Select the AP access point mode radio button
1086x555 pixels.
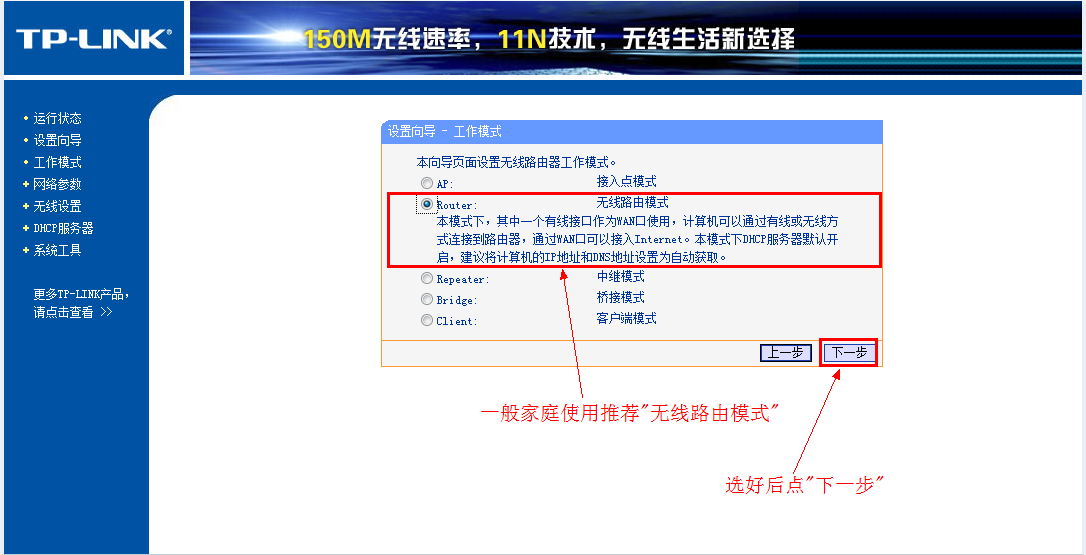(427, 183)
